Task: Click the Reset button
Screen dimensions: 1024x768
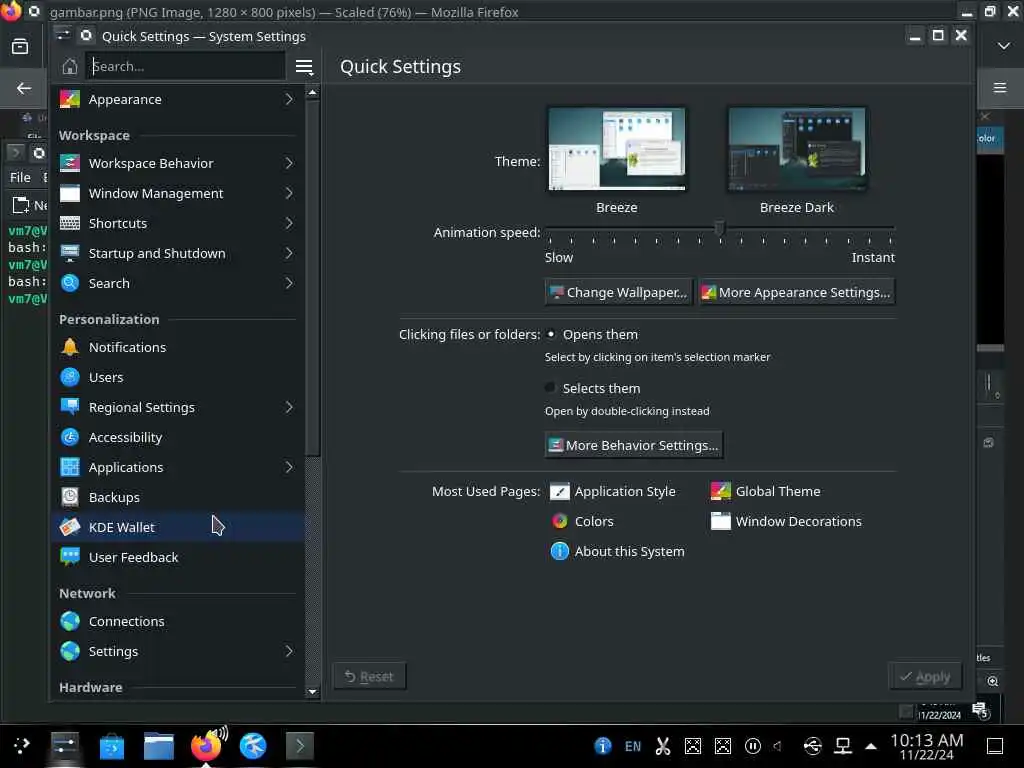Action: tap(370, 677)
